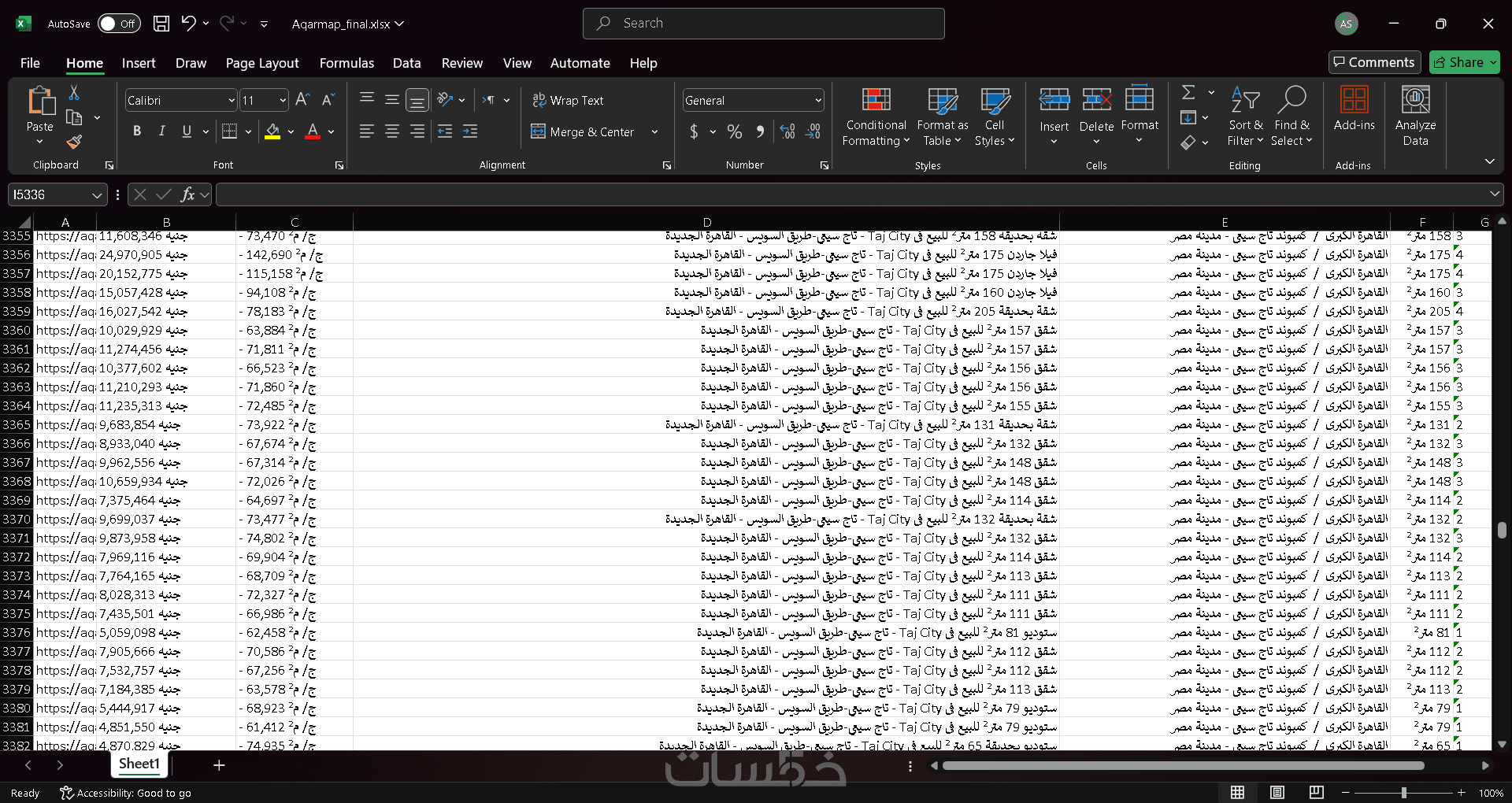This screenshot has width=1512, height=803.
Task: Open the Sort & Filter dropdown
Action: 1245,117
